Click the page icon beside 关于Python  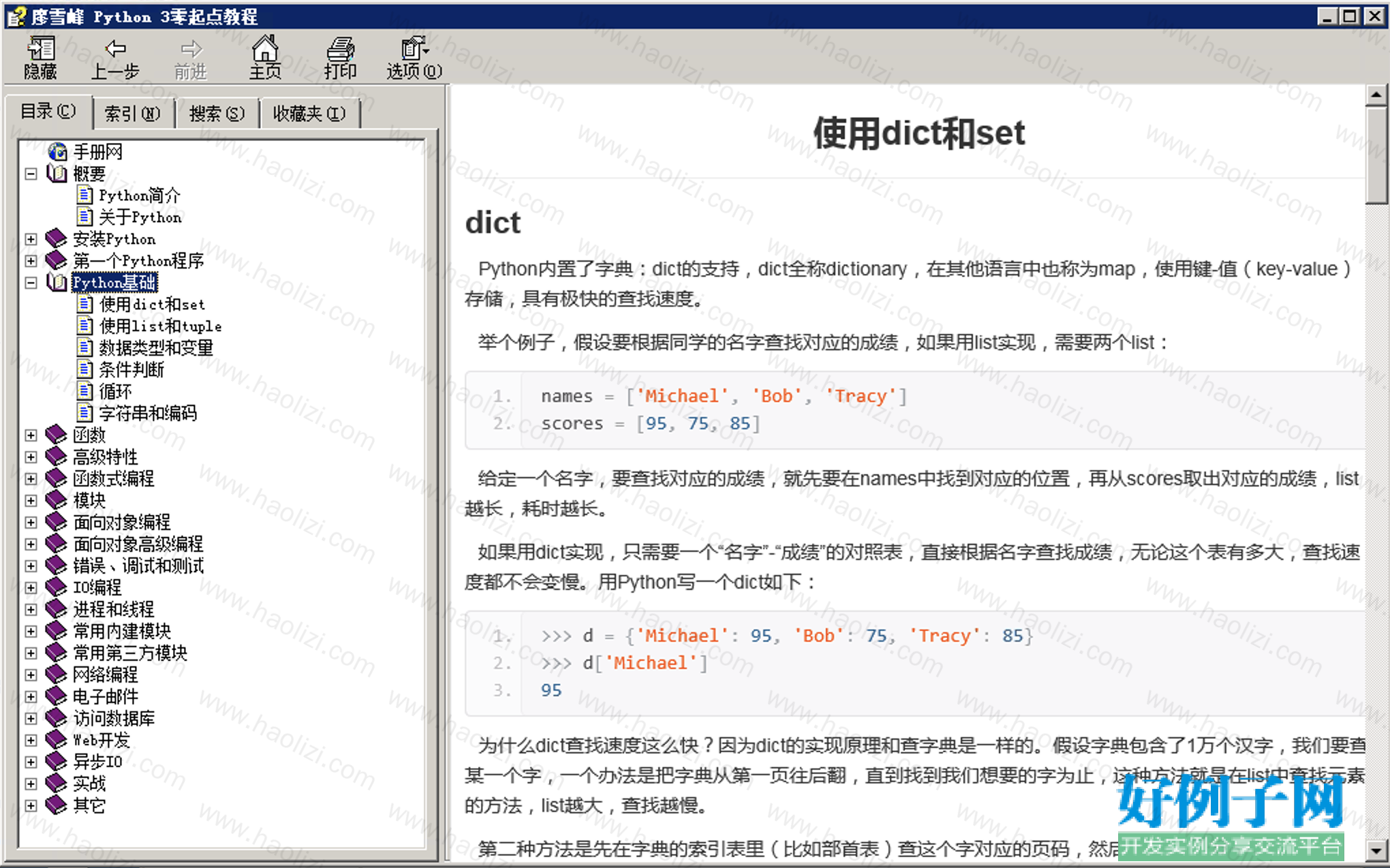(x=85, y=217)
